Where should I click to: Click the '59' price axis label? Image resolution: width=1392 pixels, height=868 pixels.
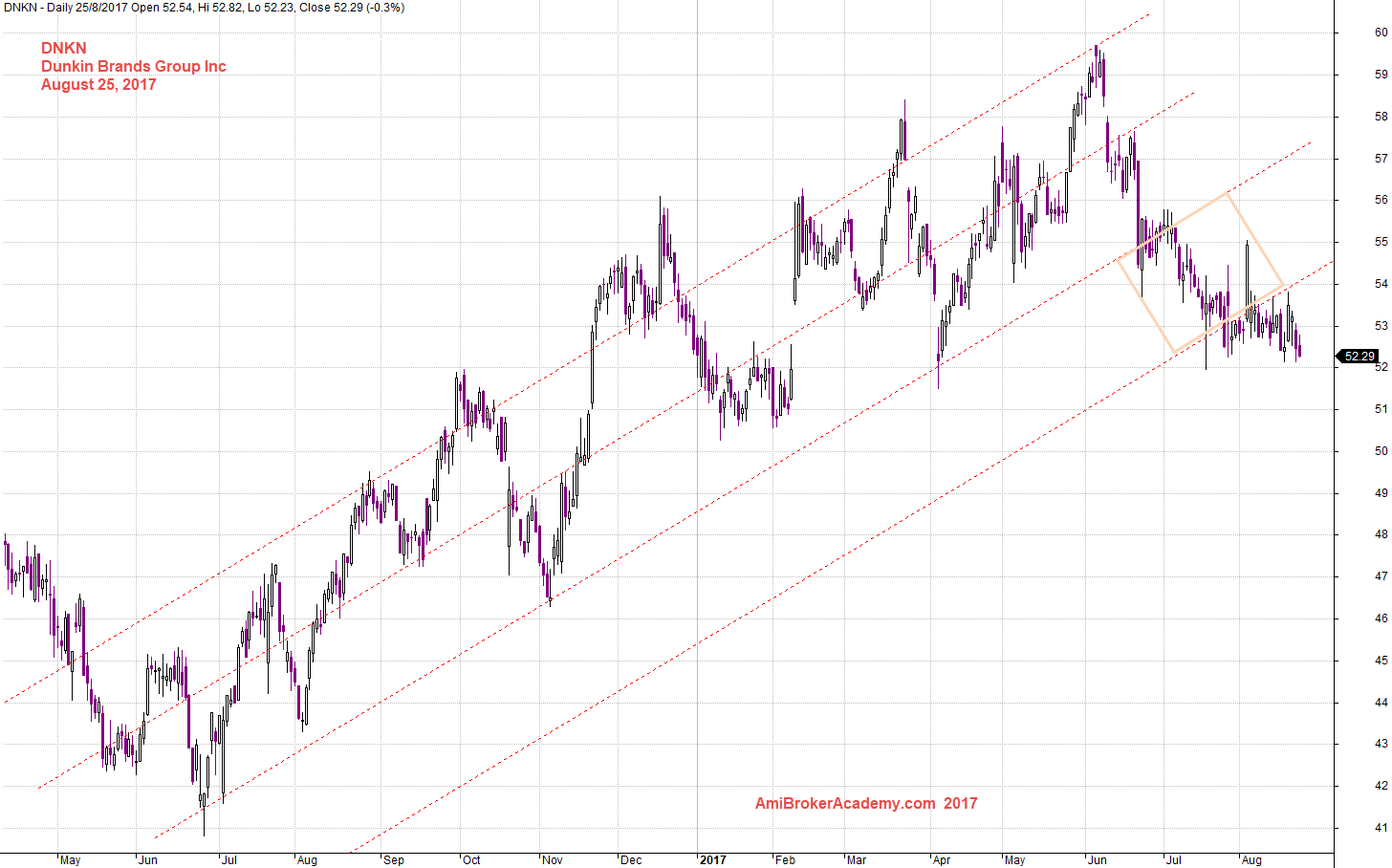(1381, 75)
